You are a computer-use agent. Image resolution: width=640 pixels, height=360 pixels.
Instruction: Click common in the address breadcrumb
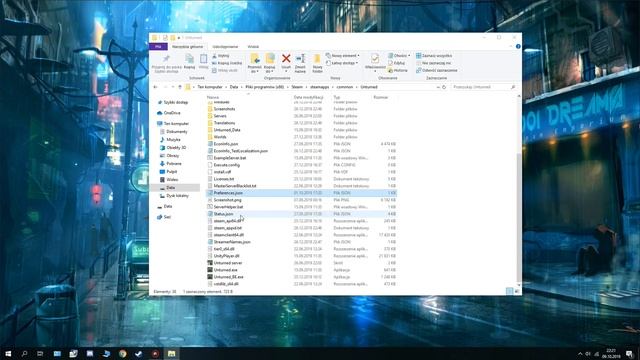(345, 87)
